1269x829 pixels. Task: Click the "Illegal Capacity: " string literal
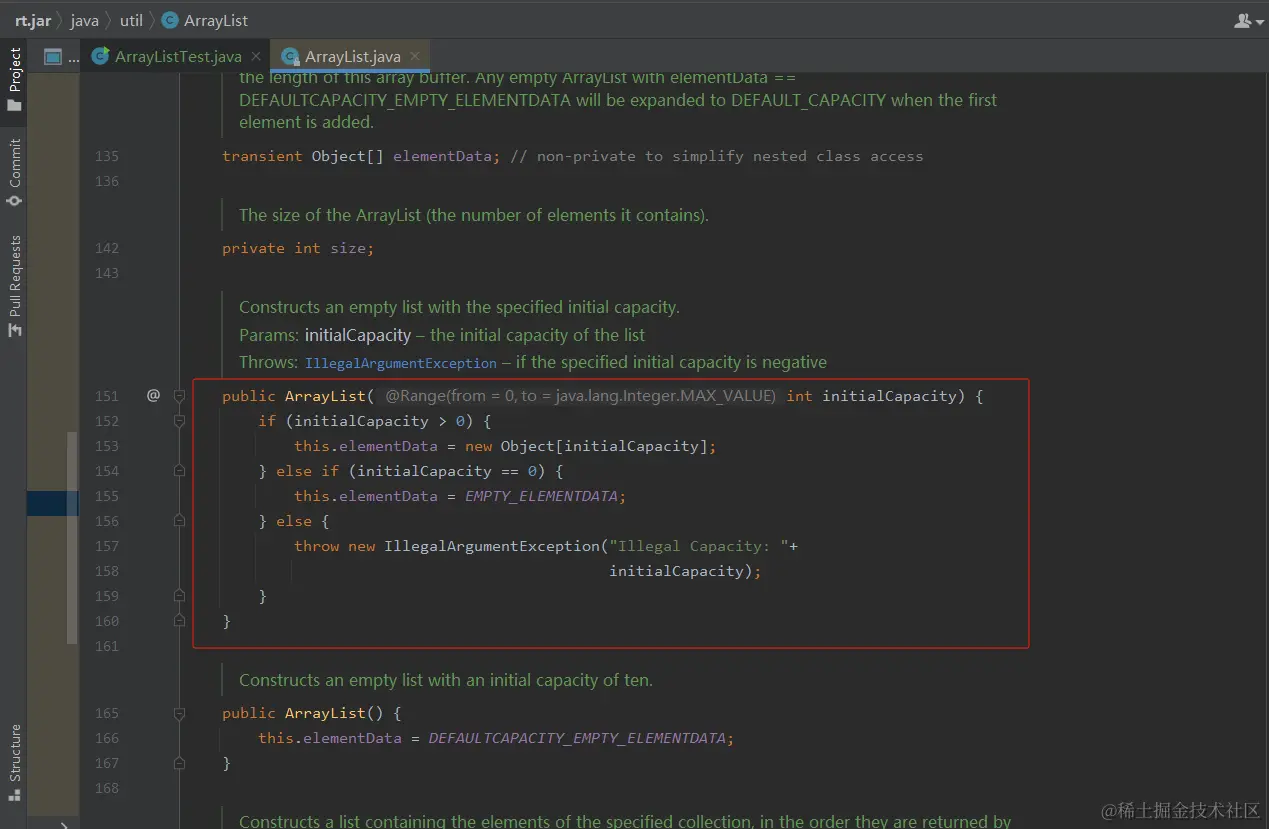699,546
